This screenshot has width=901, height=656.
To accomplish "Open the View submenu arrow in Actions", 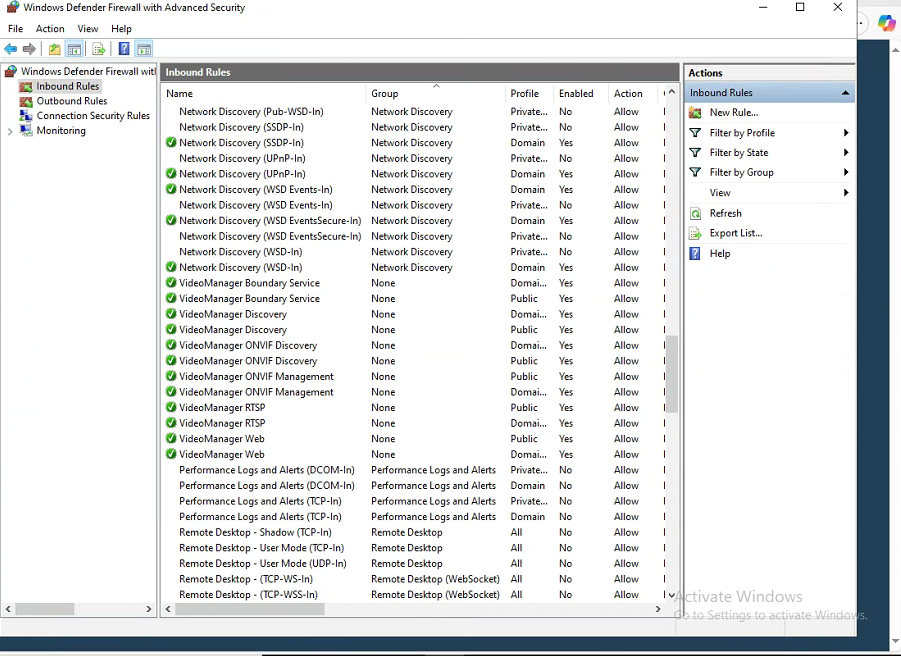I will pyautogui.click(x=846, y=192).
